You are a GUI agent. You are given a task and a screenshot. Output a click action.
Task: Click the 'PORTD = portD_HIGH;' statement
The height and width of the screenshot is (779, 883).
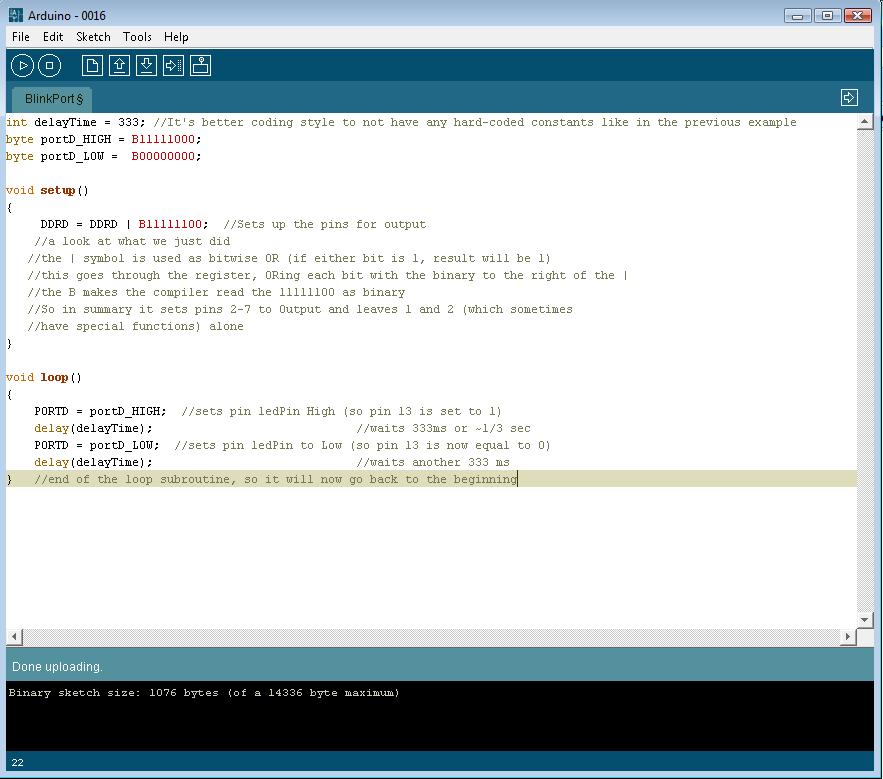coord(100,411)
